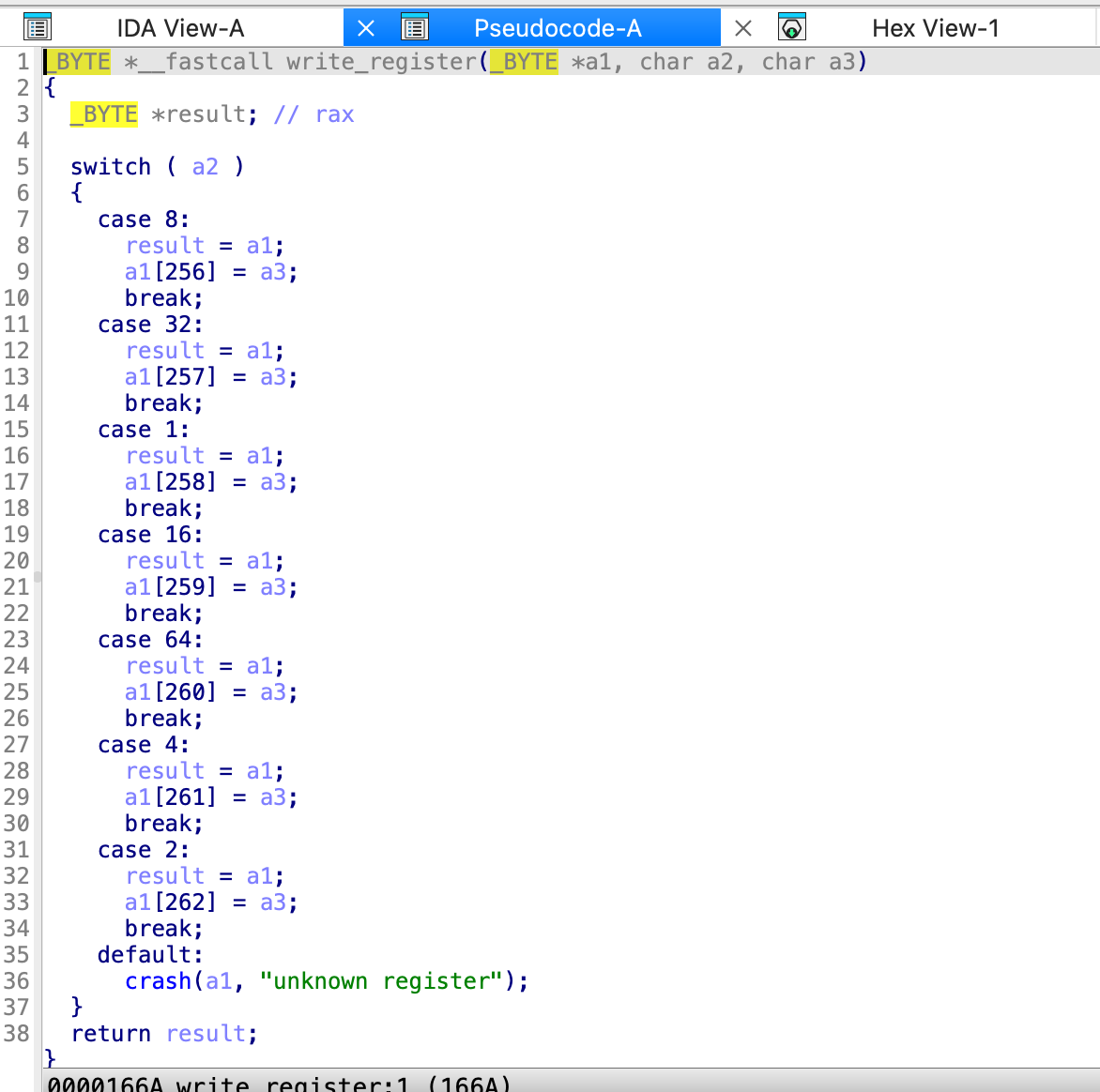Click the // rax comment

(x=313, y=114)
